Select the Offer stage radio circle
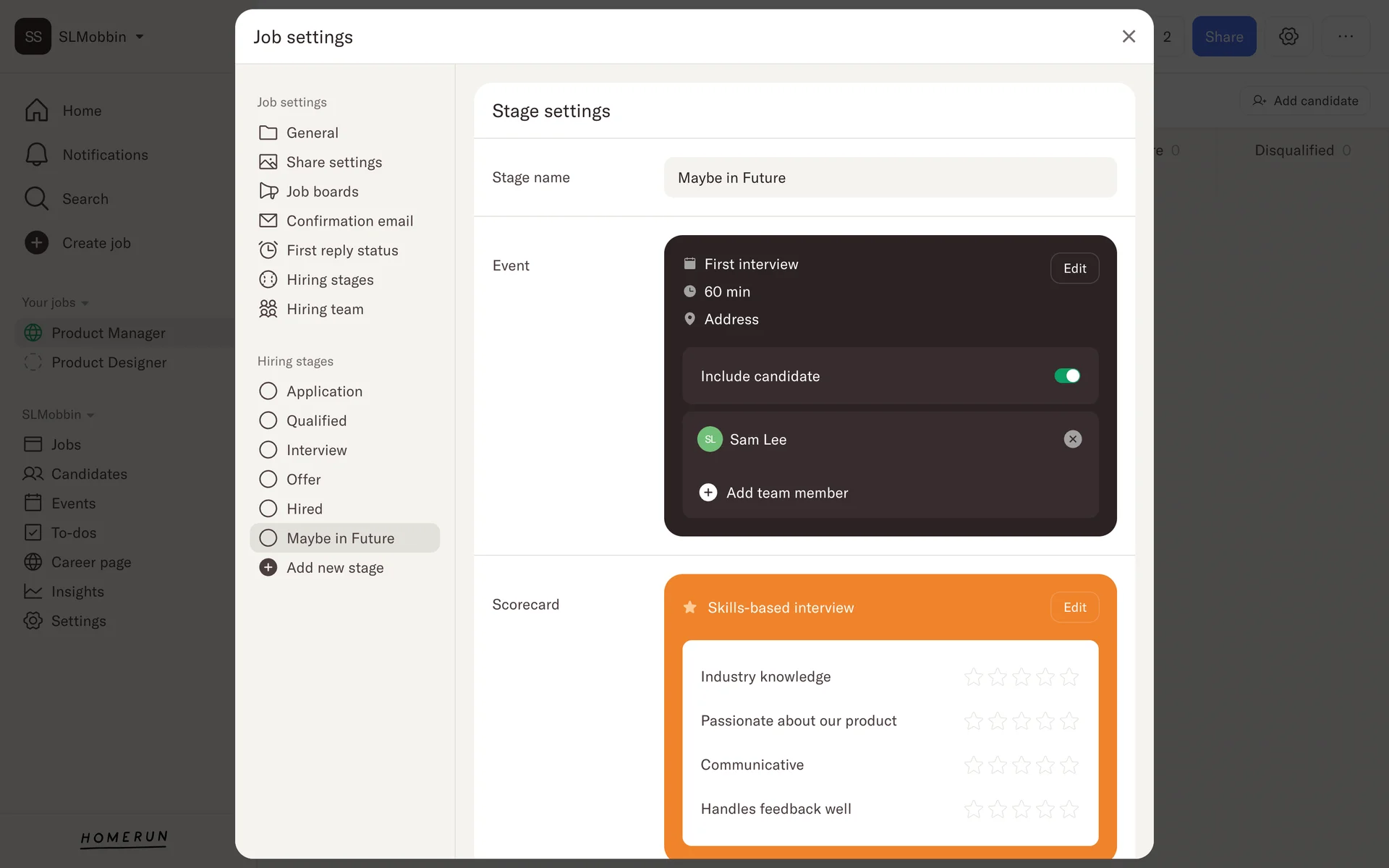1389x868 pixels. [268, 480]
